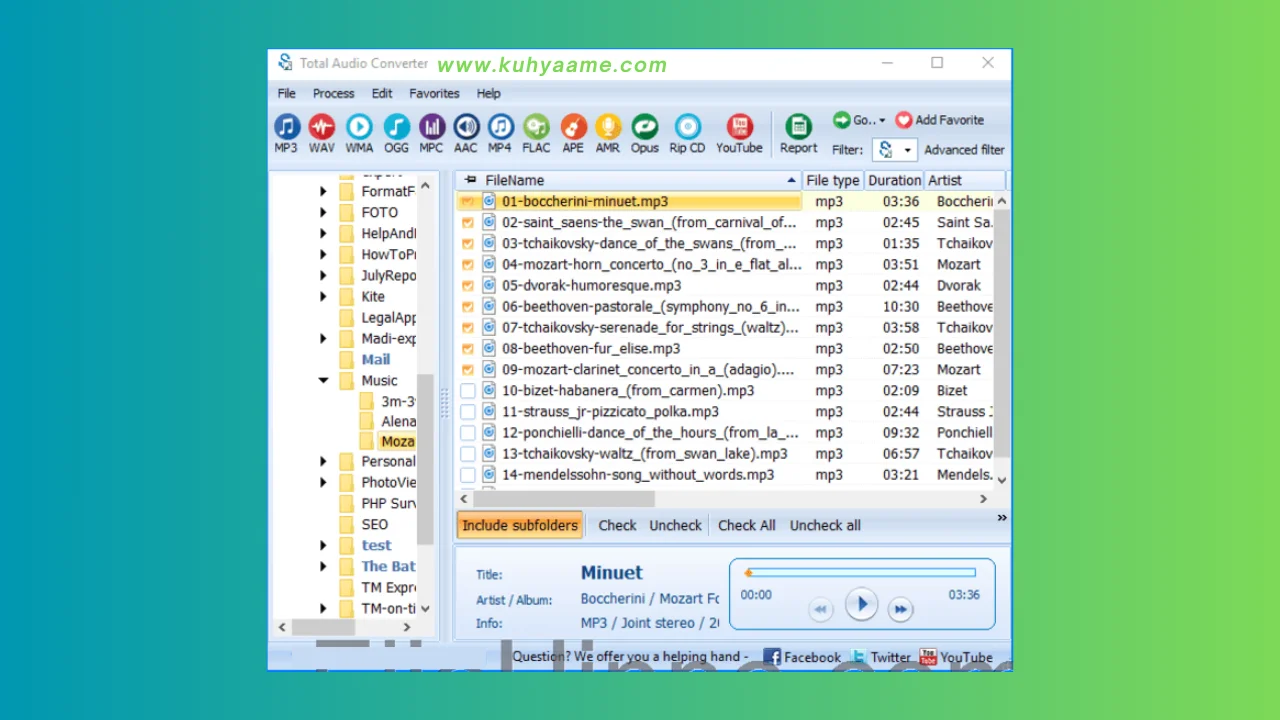Click the green Go arrow icon
Viewport: 1280px width, 720px height.
[841, 120]
